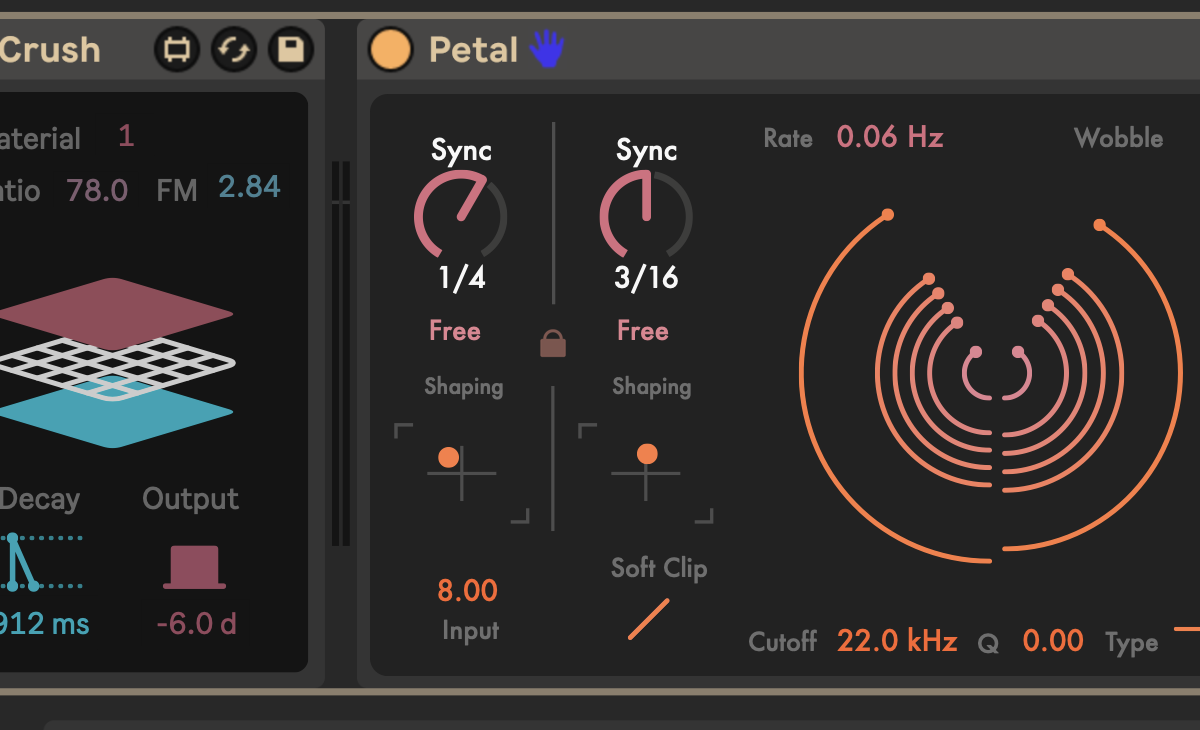Click the Crush show/hide parameters icon

click(176, 49)
